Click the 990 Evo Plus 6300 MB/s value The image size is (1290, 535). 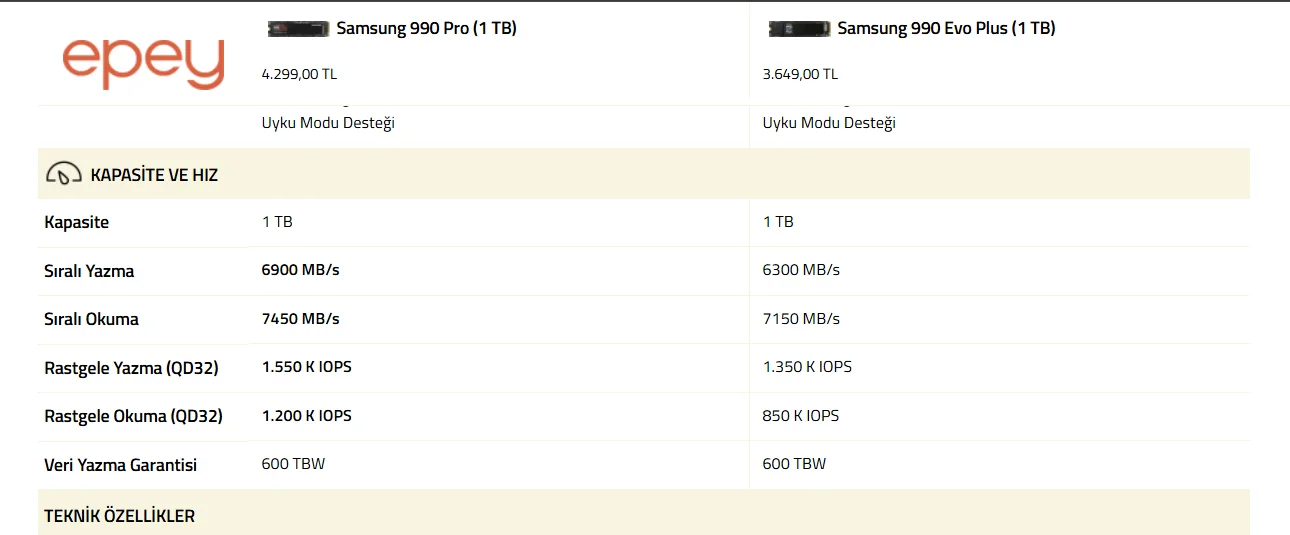[801, 270]
